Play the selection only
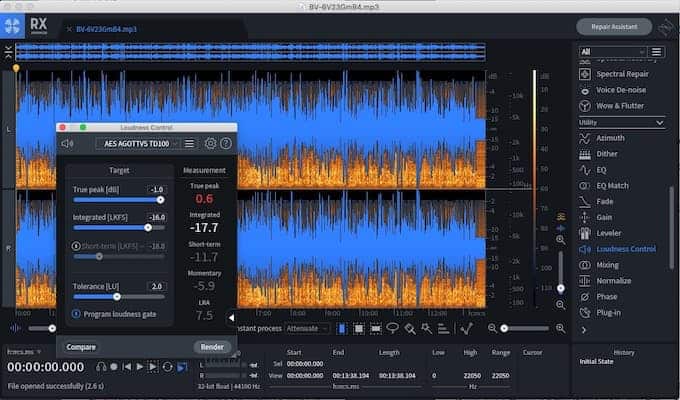680x400 pixels. click(x=153, y=367)
